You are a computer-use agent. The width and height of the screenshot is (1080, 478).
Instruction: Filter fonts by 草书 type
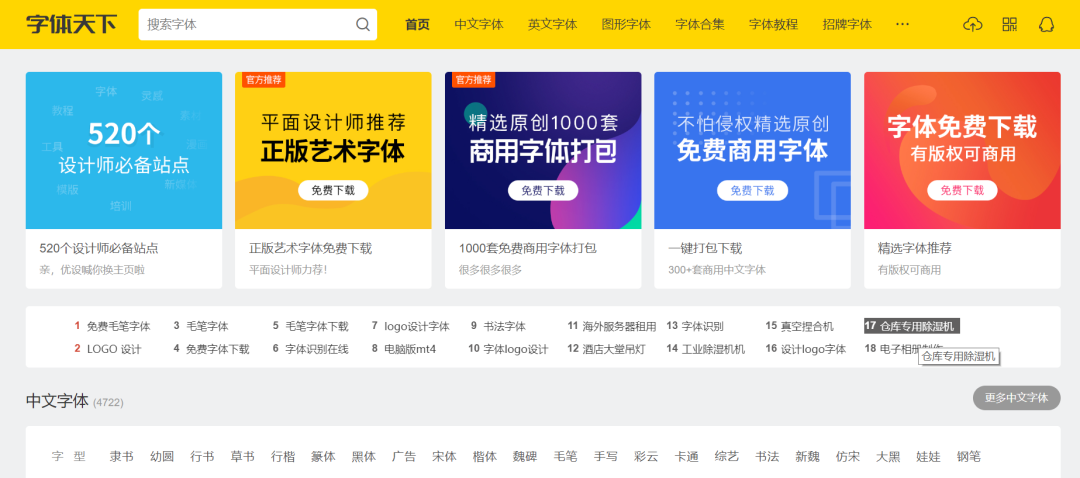point(242,457)
